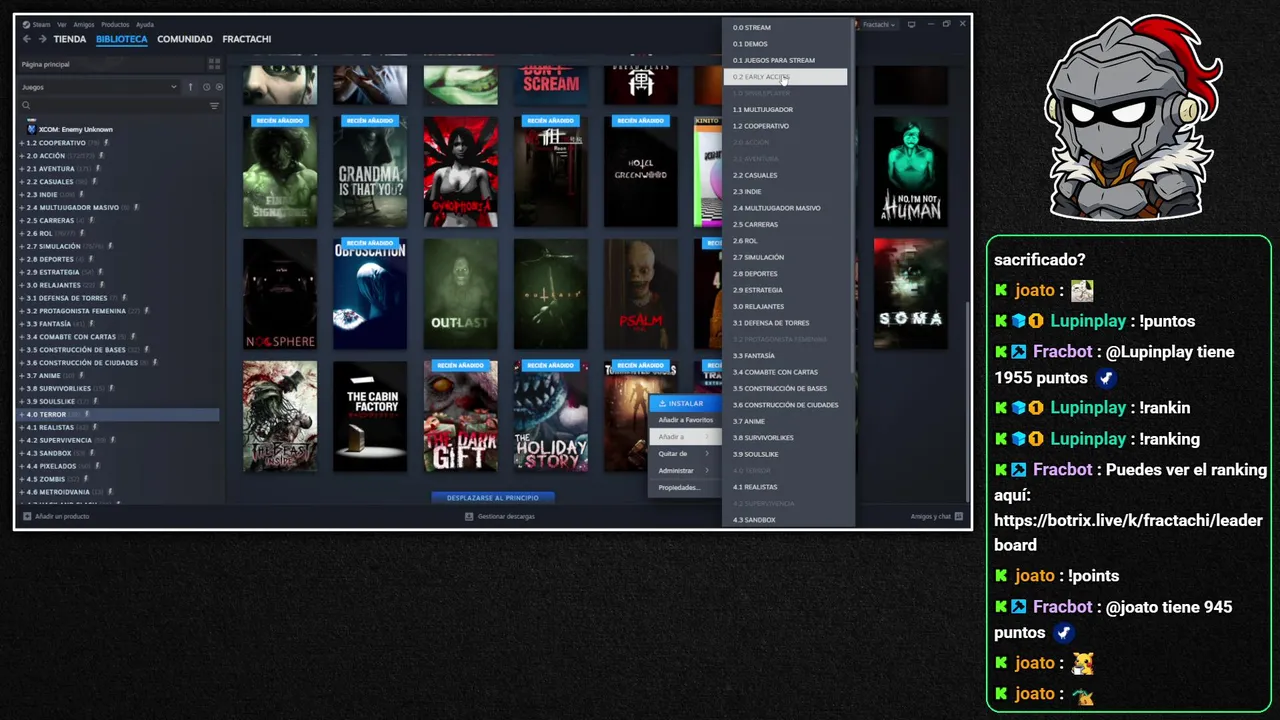The height and width of the screenshot is (720, 1280).
Task: Expand the 2.1 AVENTURA collection
Action: tap(22, 169)
